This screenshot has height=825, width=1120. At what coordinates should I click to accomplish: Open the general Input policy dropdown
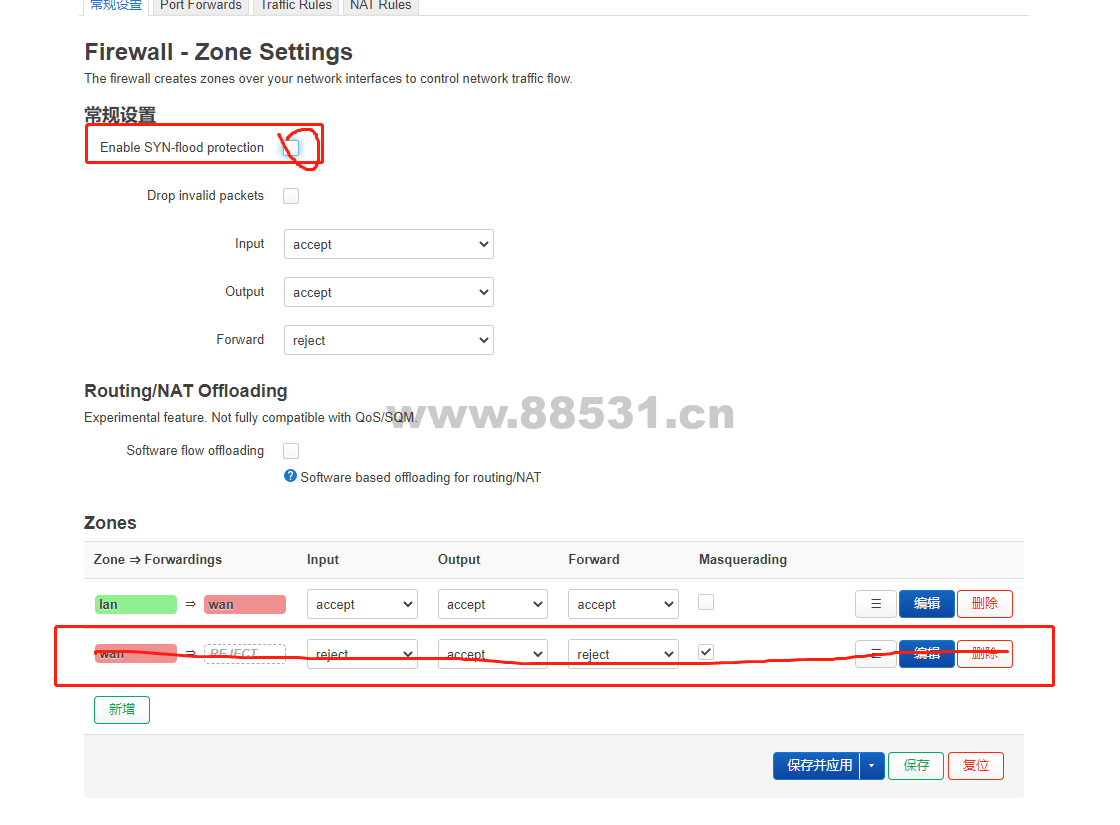(x=389, y=244)
